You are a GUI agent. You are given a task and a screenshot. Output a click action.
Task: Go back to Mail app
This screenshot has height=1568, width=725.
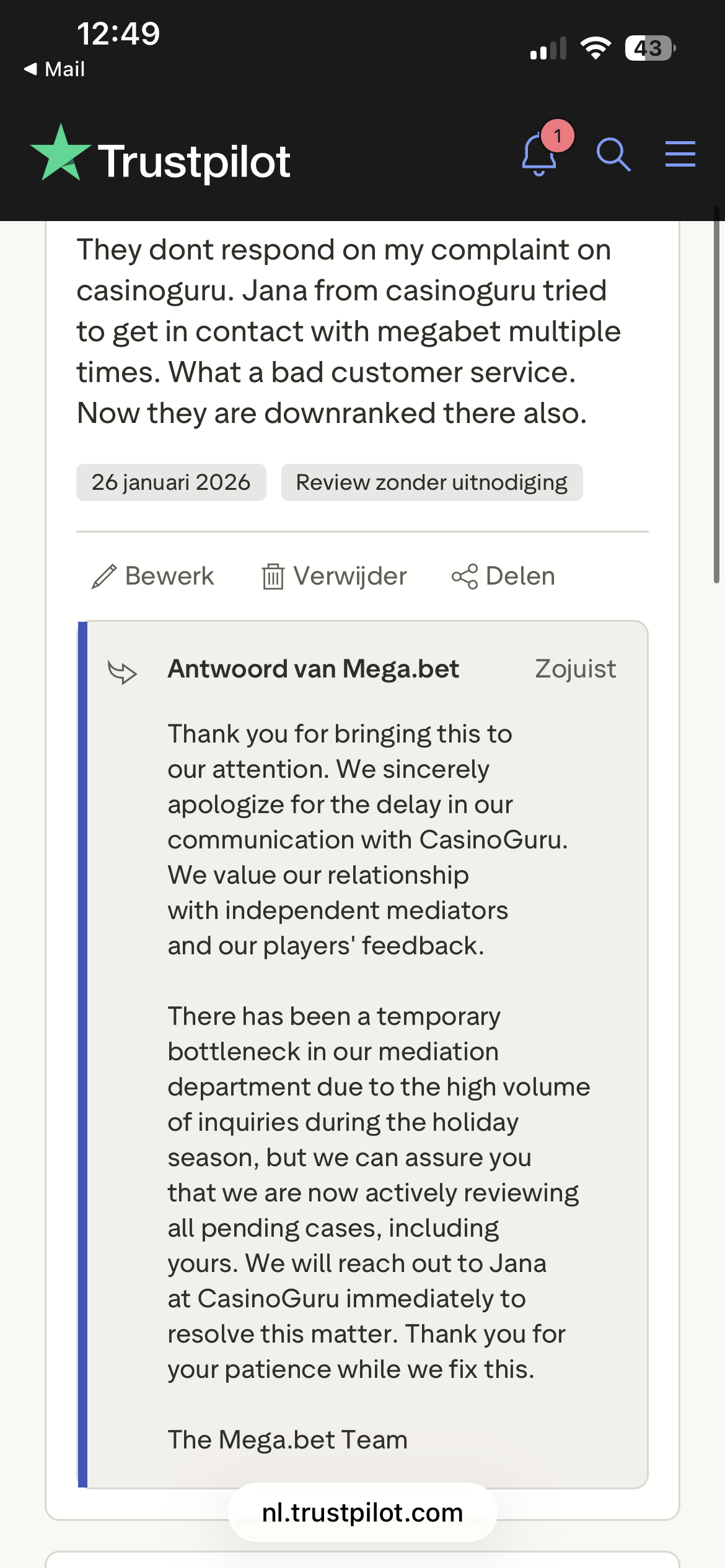click(55, 69)
